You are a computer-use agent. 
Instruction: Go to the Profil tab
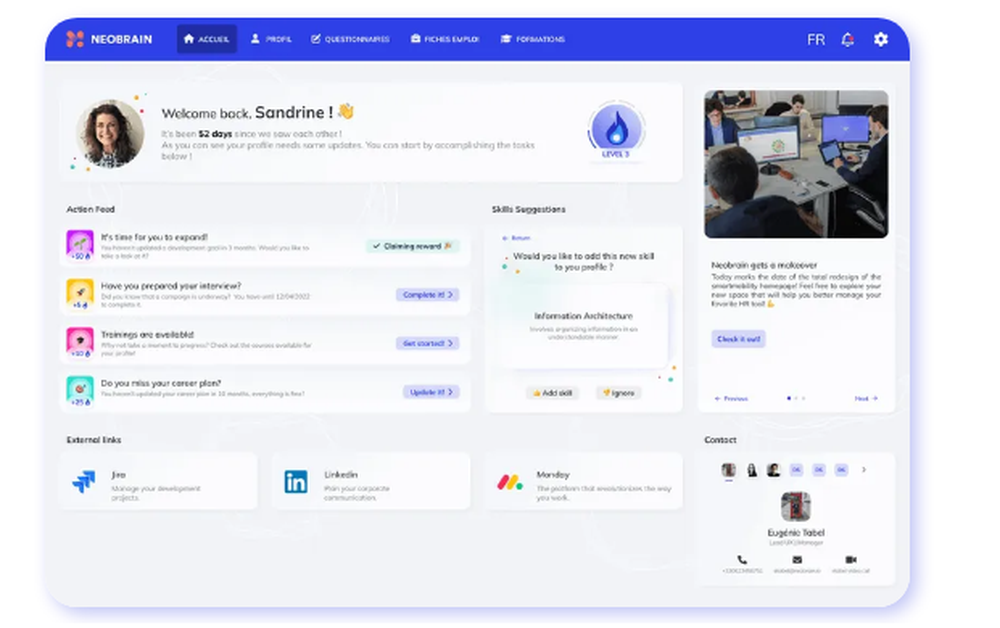click(271, 39)
